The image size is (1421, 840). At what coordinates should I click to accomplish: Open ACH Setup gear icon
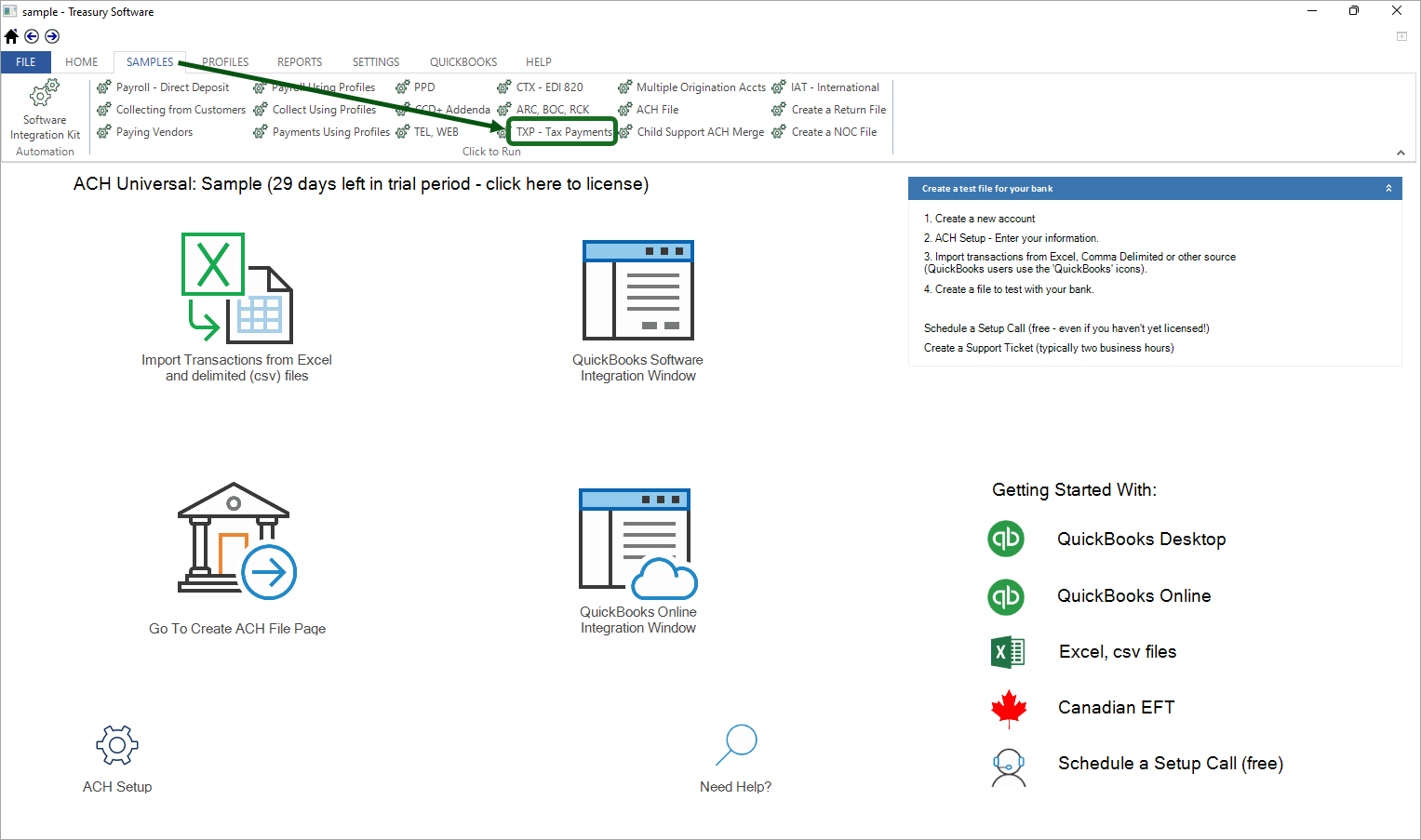coord(117,746)
